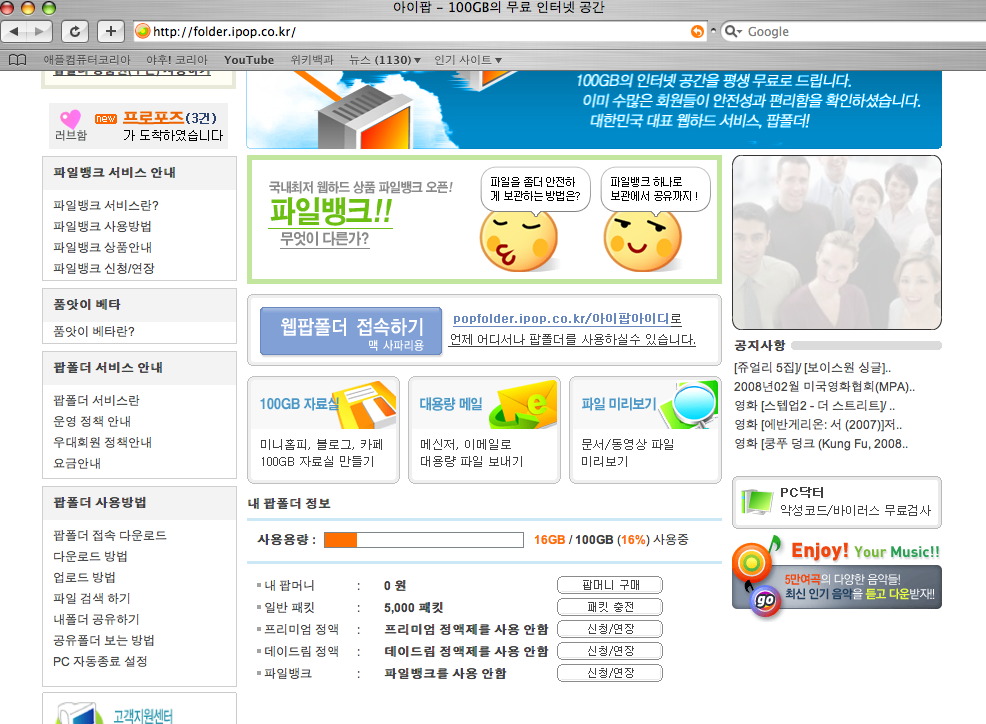Open the bookmarks book icon
Screen dimensions: 986x724
18,60
